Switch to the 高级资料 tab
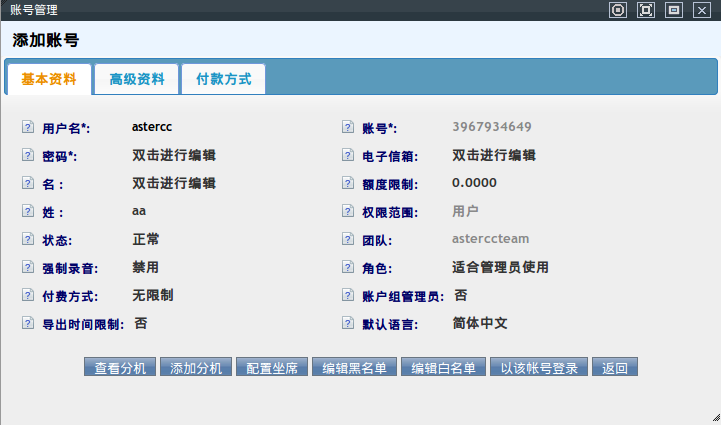This screenshot has height=425, width=721. pos(137,79)
